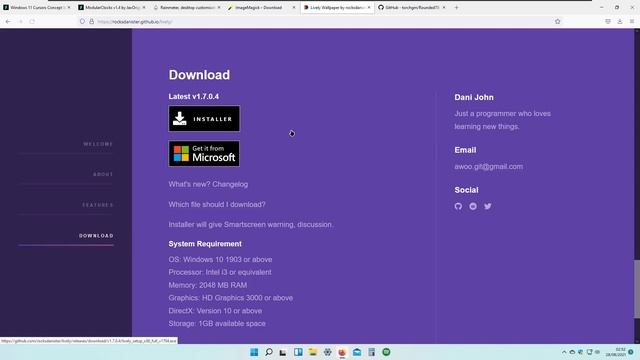Open Spotify from taskbar
The height and width of the screenshot is (360, 640).
click(x=386, y=352)
